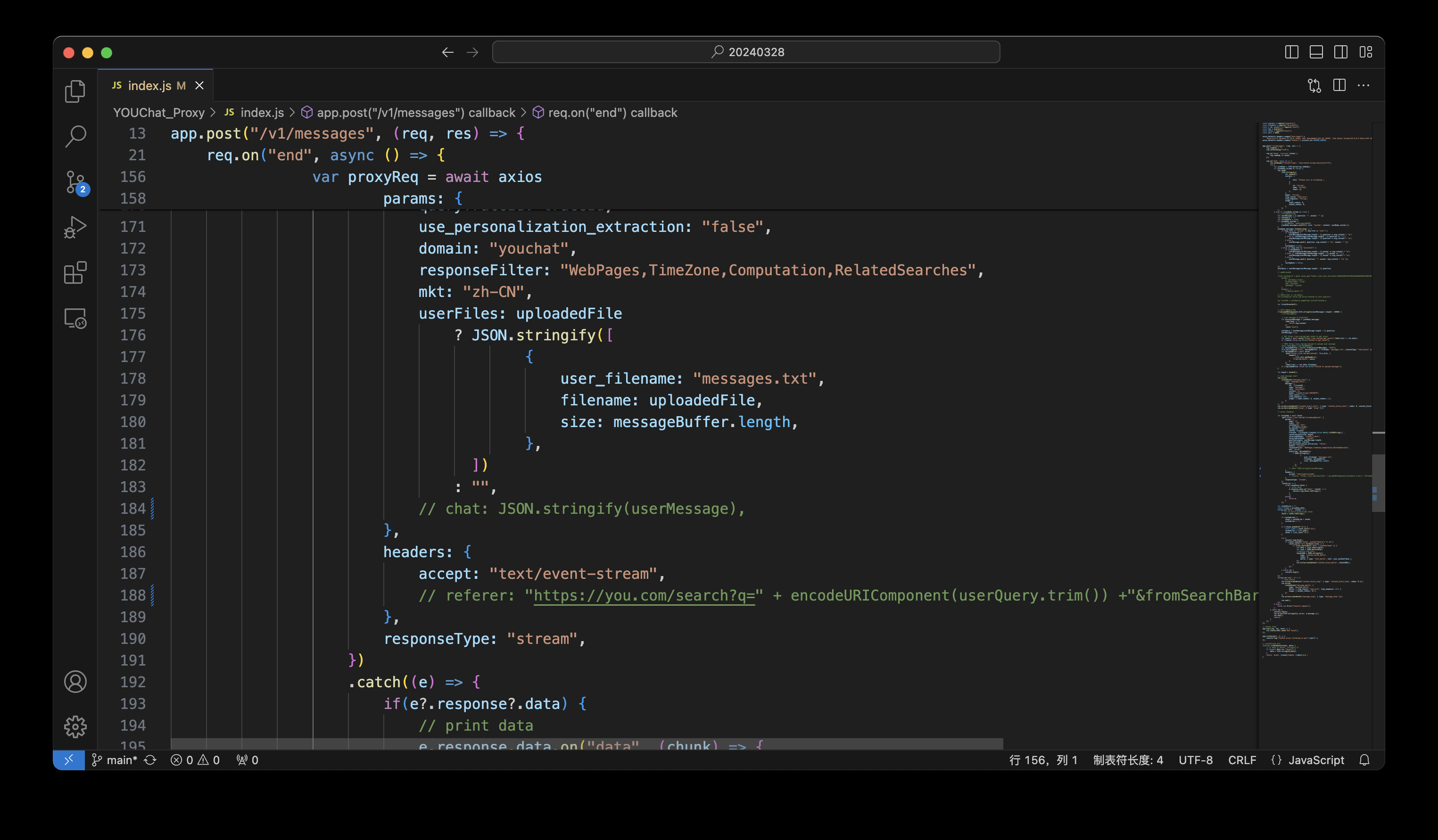Viewport: 1438px width, 840px height.
Task: Open Source Control view with 2 changes
Action: 75,182
